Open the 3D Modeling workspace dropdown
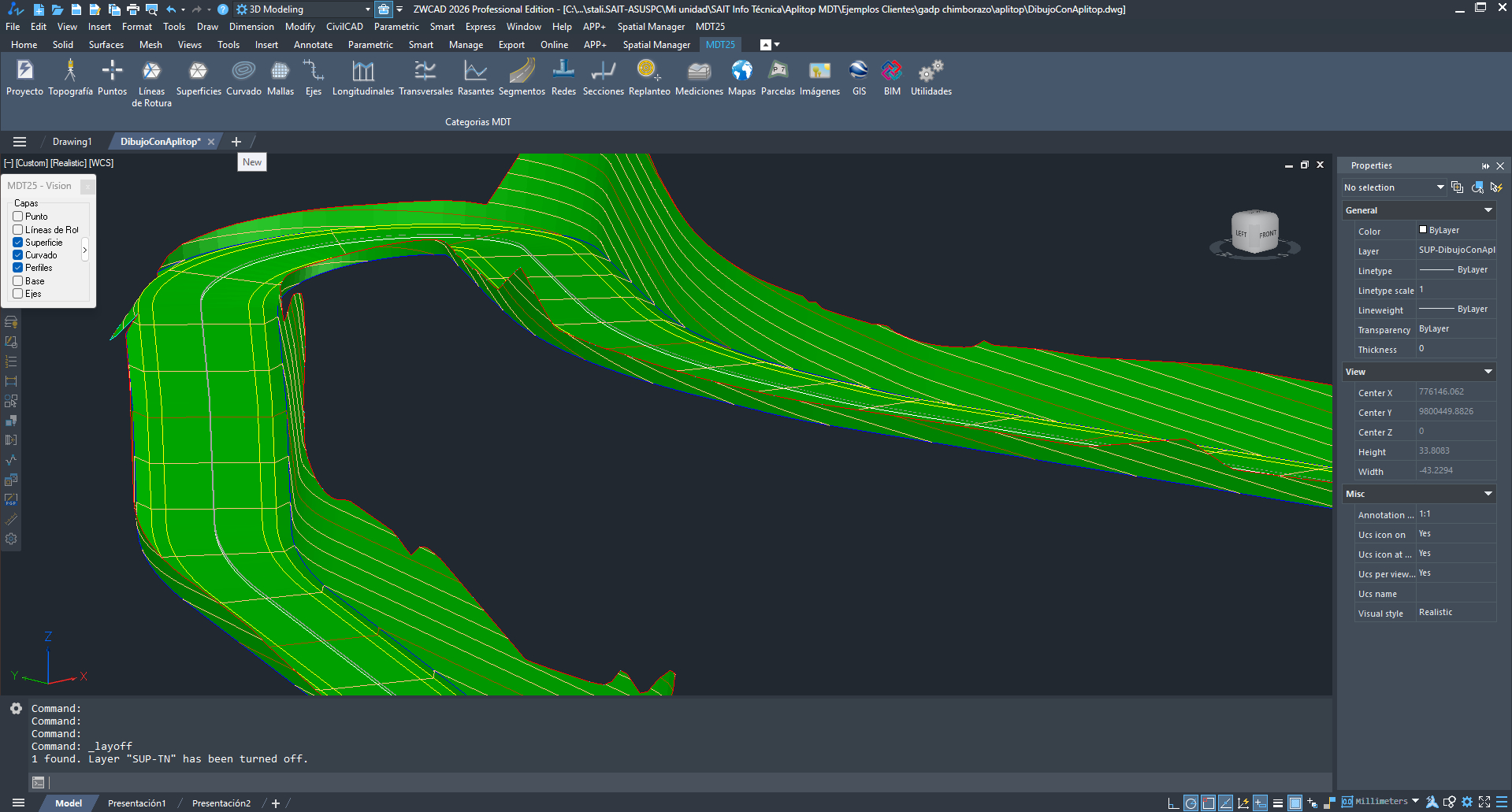This screenshot has width=1512, height=812. pos(303,9)
